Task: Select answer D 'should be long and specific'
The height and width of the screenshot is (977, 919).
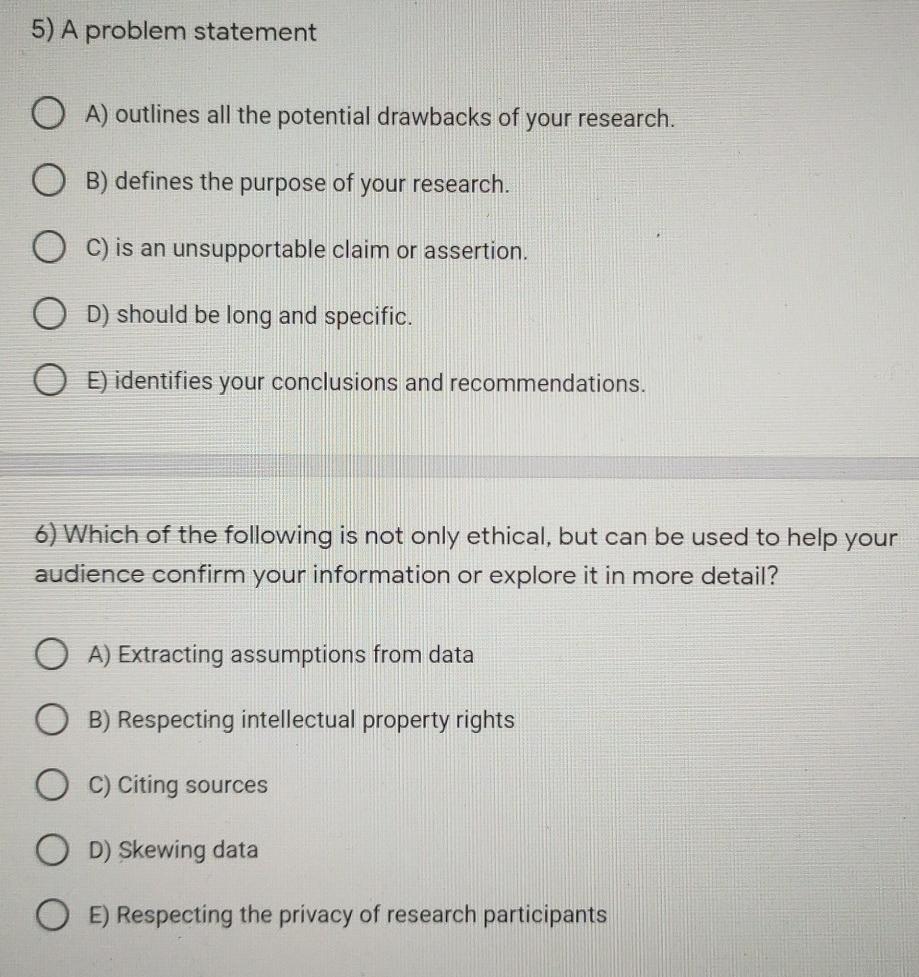Action: tap(48, 313)
